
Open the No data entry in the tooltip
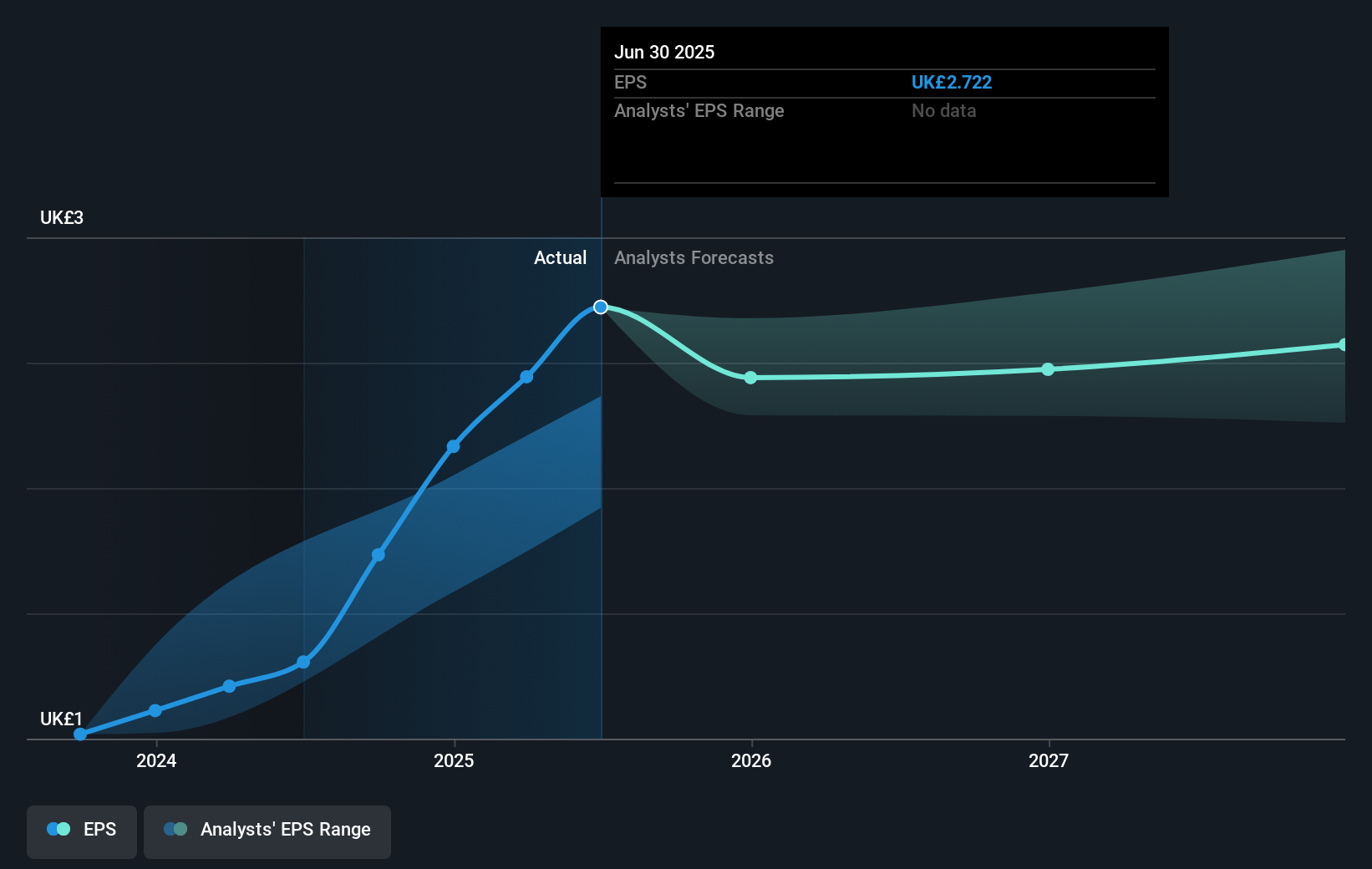(x=943, y=110)
